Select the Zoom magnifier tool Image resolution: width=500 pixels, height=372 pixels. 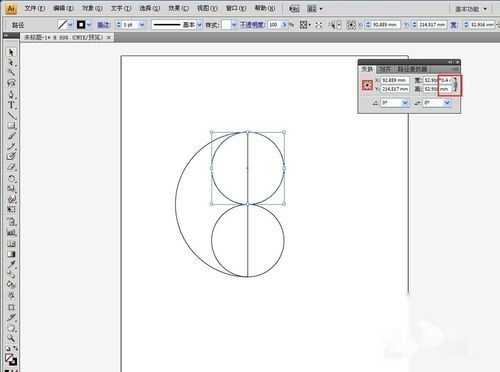[11, 339]
